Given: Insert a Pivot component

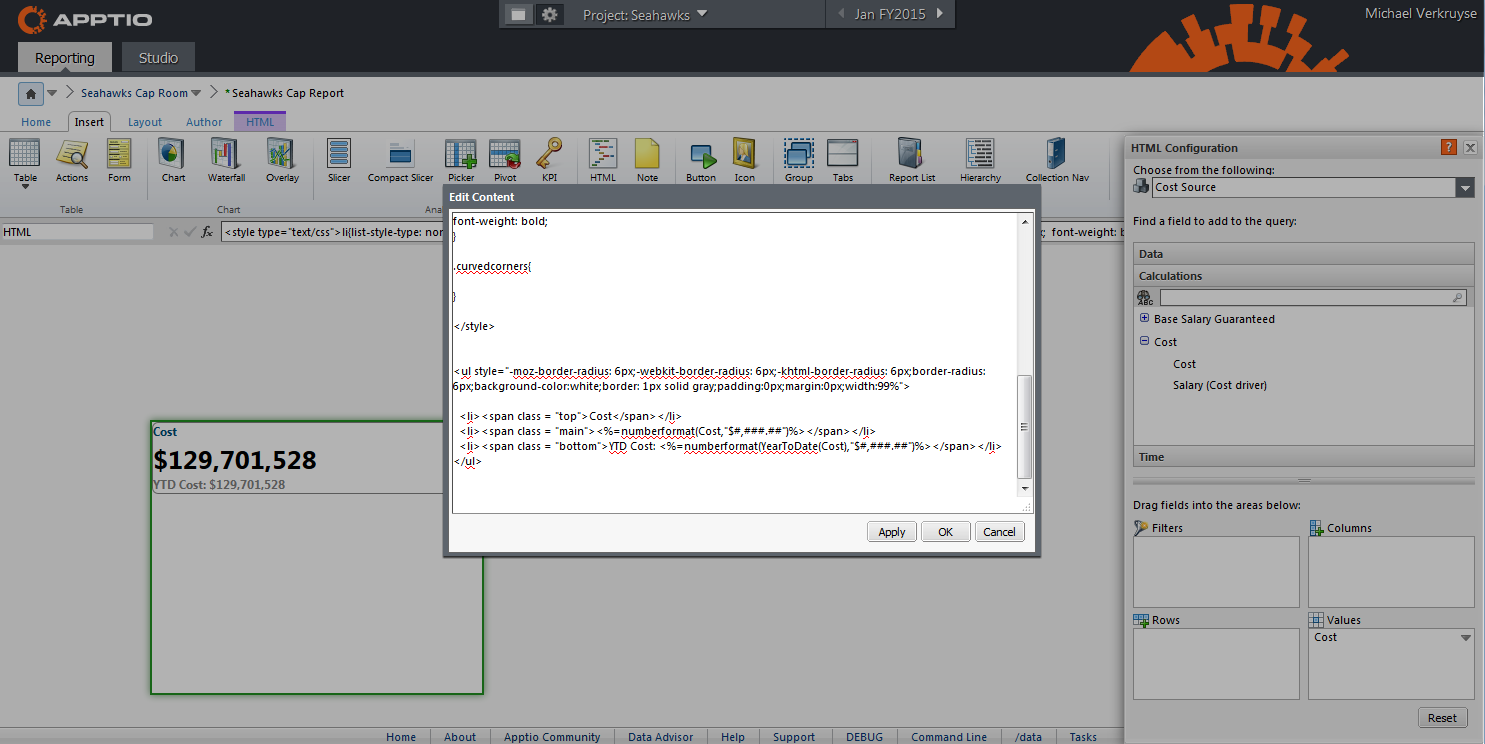Looking at the screenshot, I should pos(505,159).
